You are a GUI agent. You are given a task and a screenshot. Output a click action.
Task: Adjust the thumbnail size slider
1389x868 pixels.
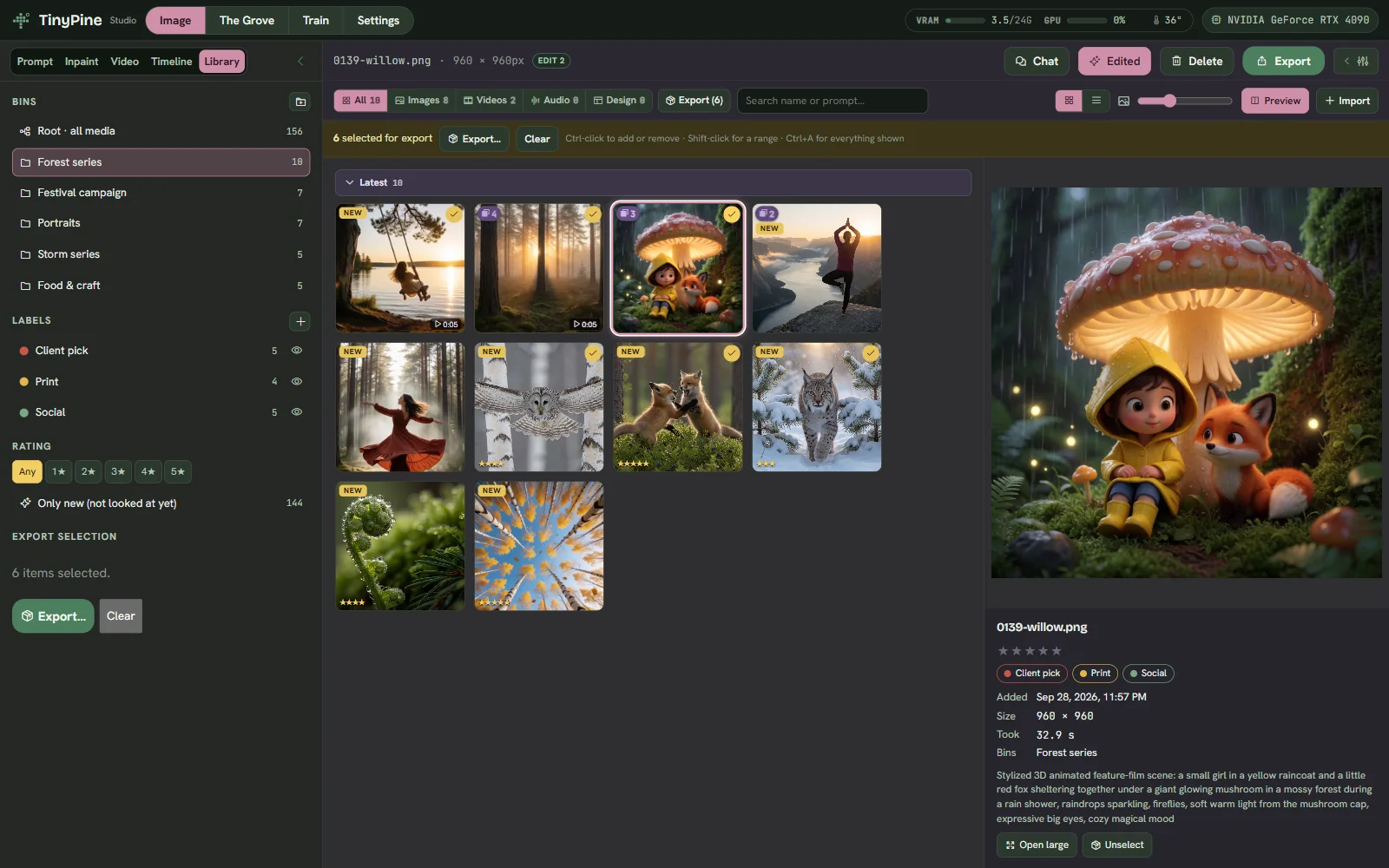point(1184,101)
